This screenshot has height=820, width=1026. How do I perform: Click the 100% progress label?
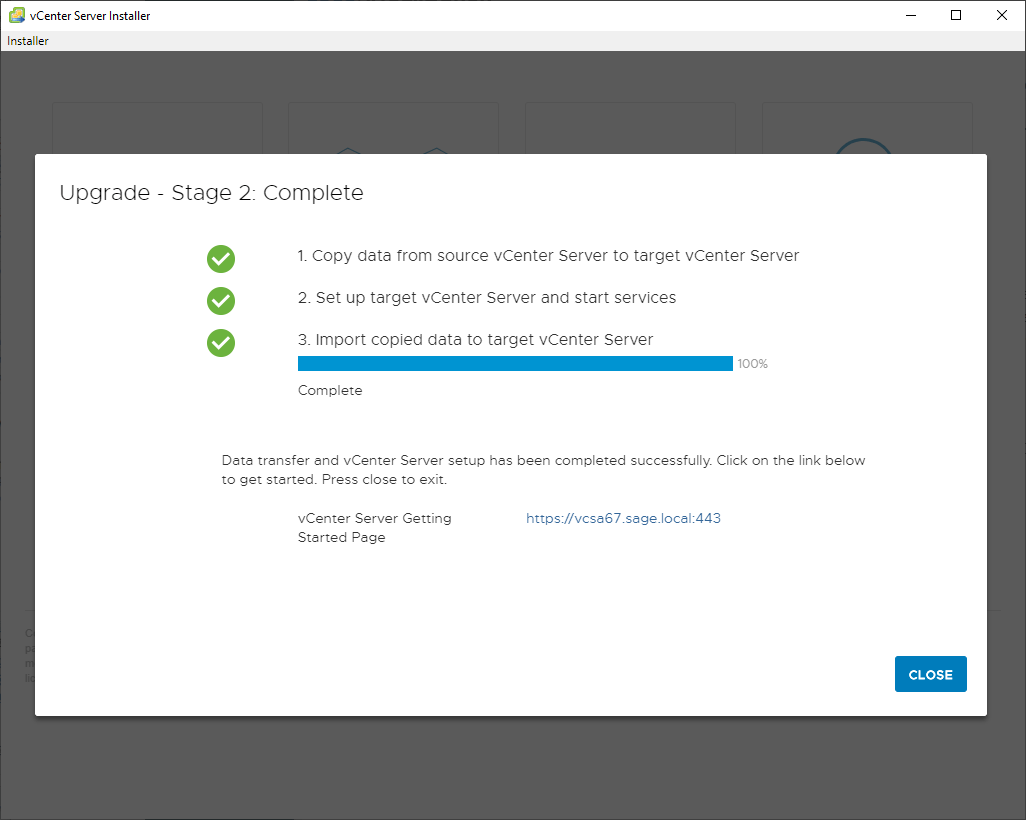pyautogui.click(x=752, y=364)
